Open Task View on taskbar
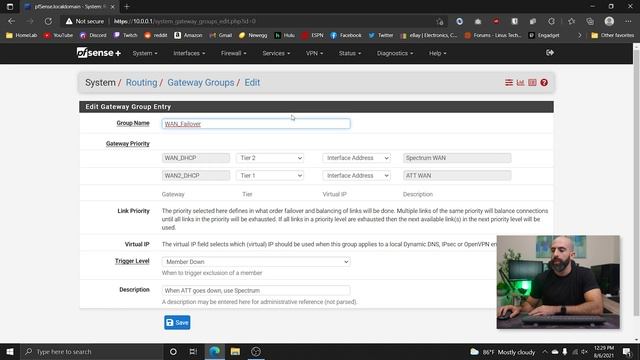 [x=193, y=351]
